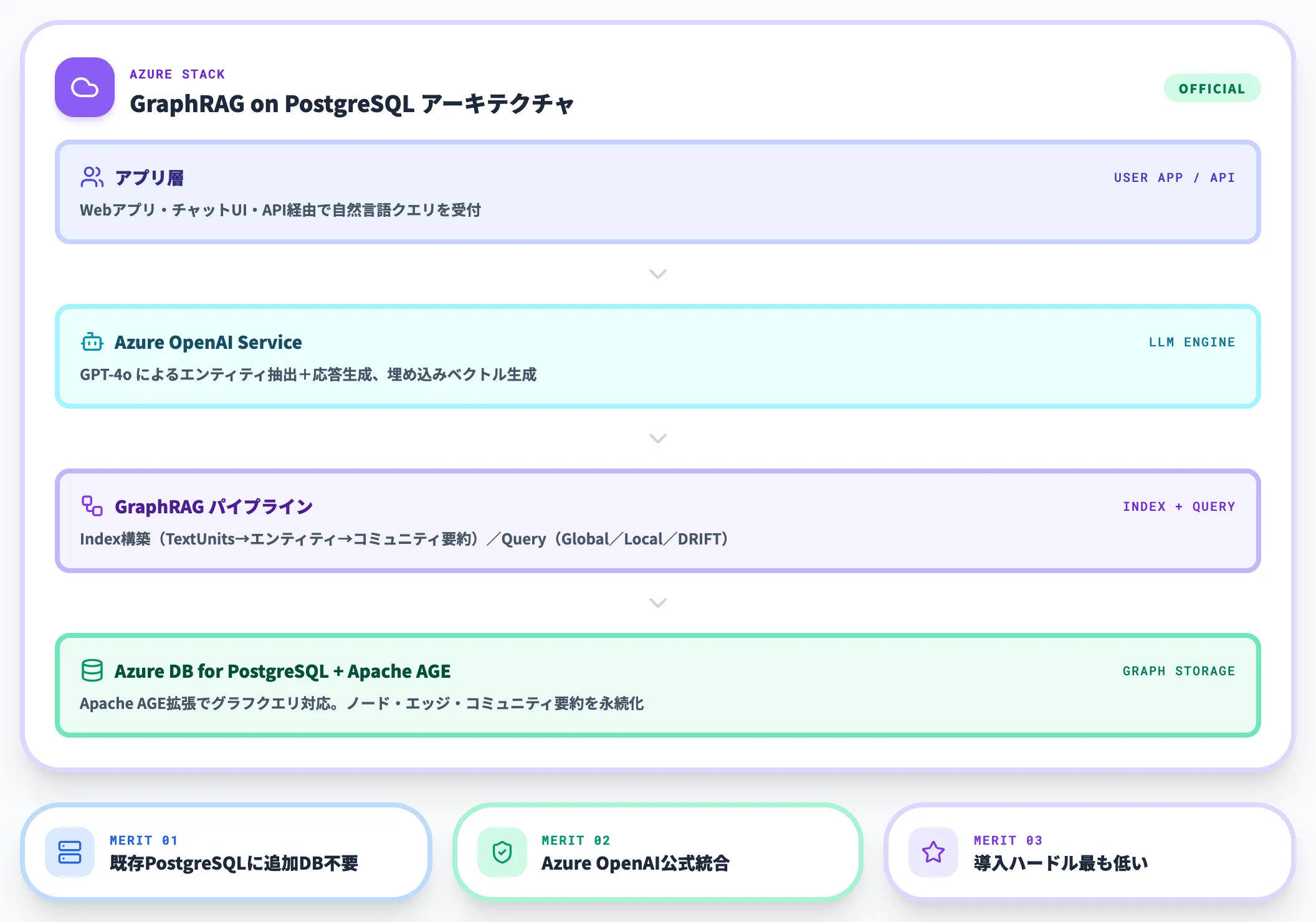This screenshot has height=922, width=1316.
Task: Click the INDEX + QUERY tag
Action: [x=1179, y=506]
